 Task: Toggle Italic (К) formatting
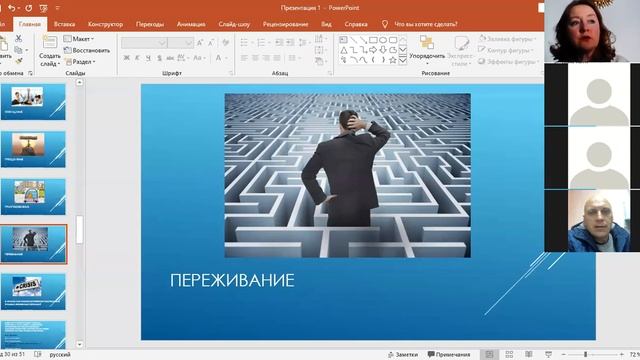coord(137,58)
